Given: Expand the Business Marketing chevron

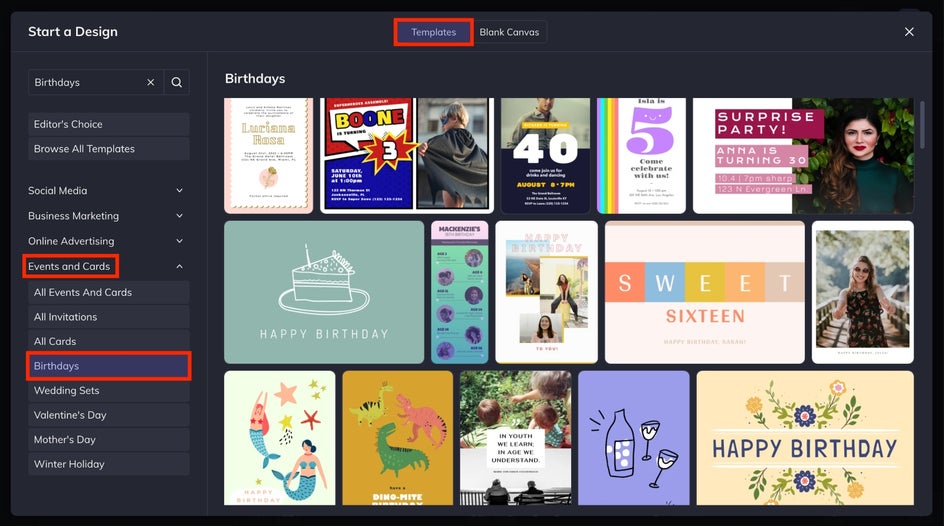Looking at the screenshot, I should (x=179, y=216).
